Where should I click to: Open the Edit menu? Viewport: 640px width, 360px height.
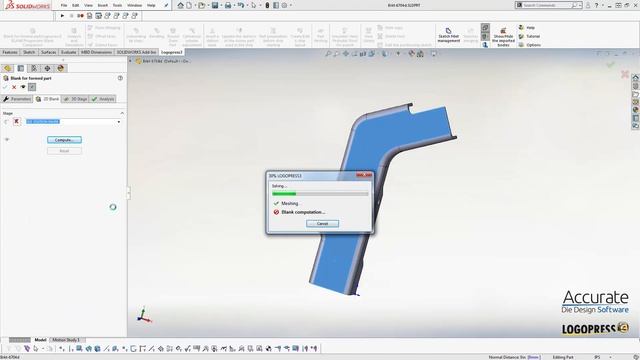(76, 5)
